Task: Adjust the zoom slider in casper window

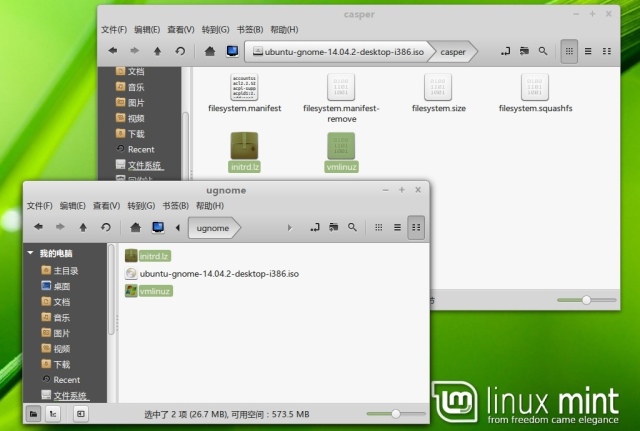Action: coord(587,300)
